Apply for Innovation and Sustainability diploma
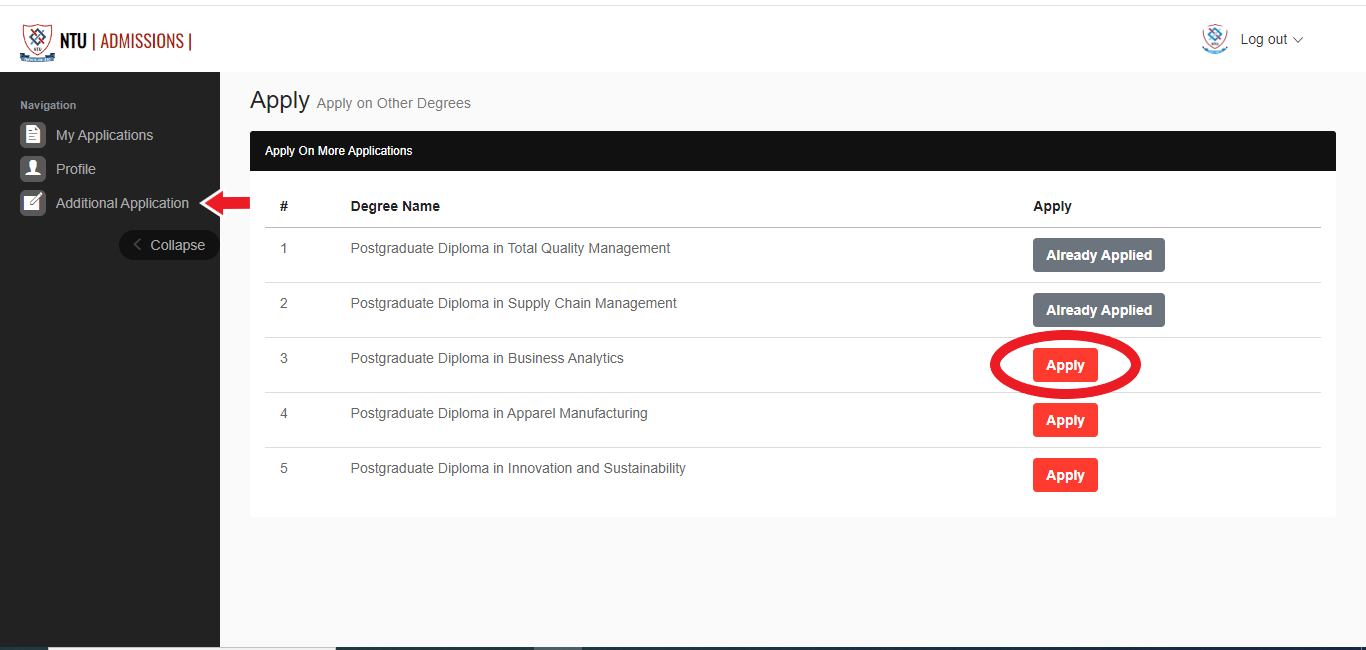The height and width of the screenshot is (650, 1366). pyautogui.click(x=1065, y=475)
